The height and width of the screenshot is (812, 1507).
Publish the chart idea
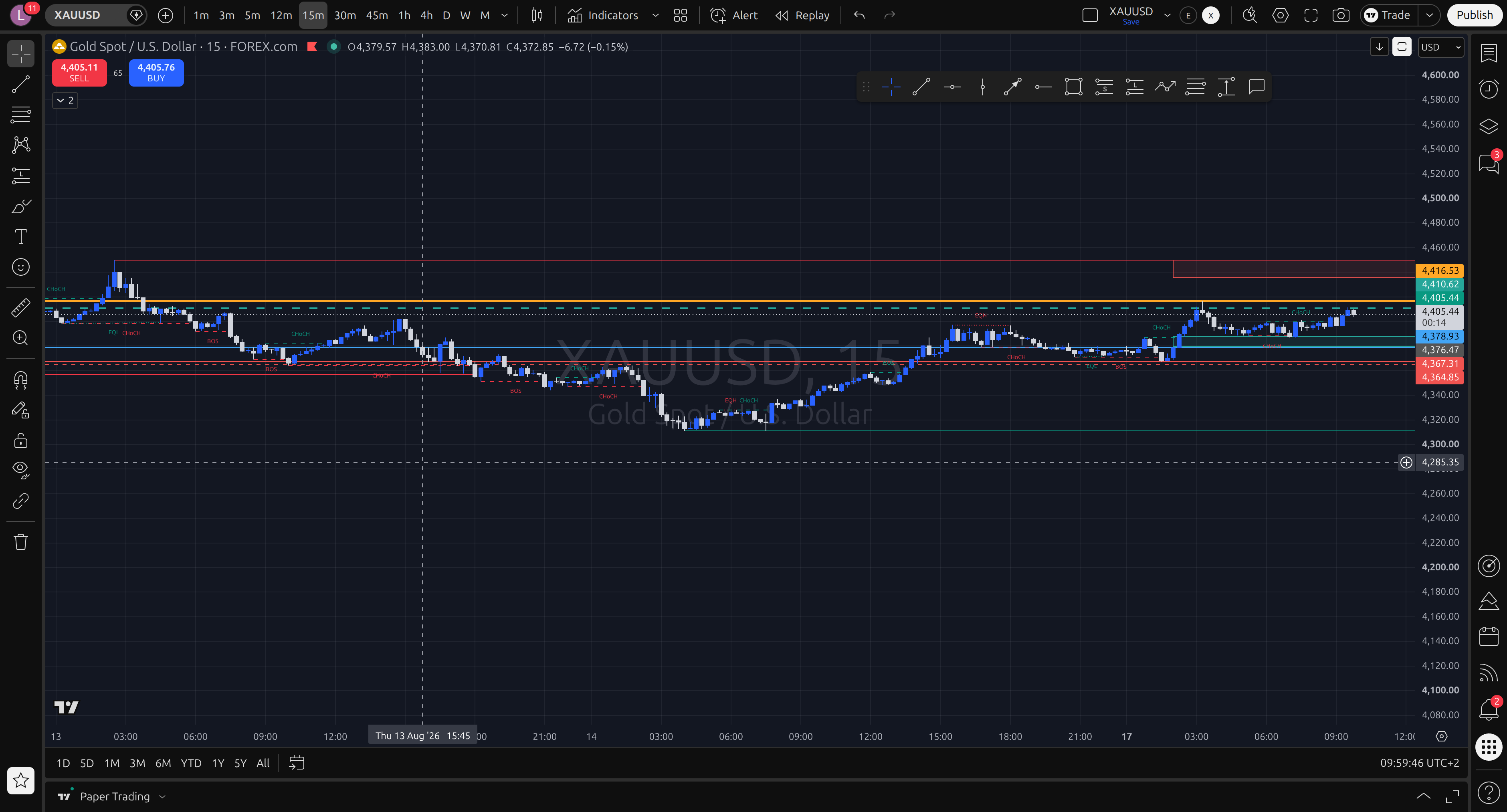[x=1474, y=15]
